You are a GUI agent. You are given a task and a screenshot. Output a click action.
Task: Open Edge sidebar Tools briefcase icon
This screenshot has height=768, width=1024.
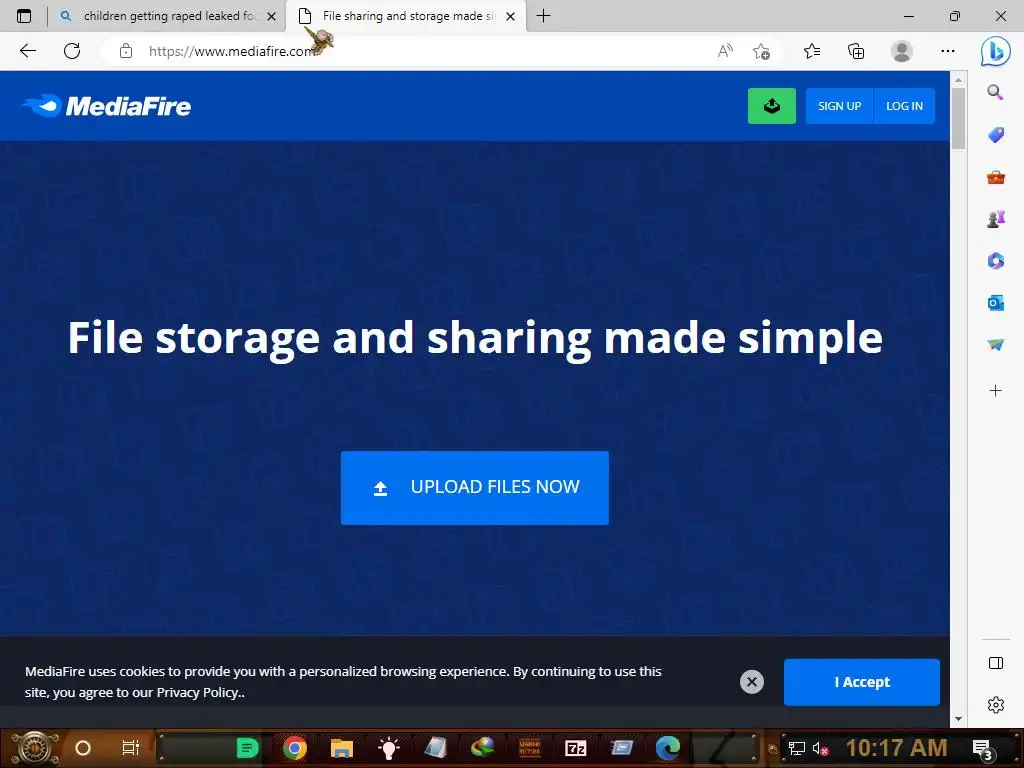point(995,177)
